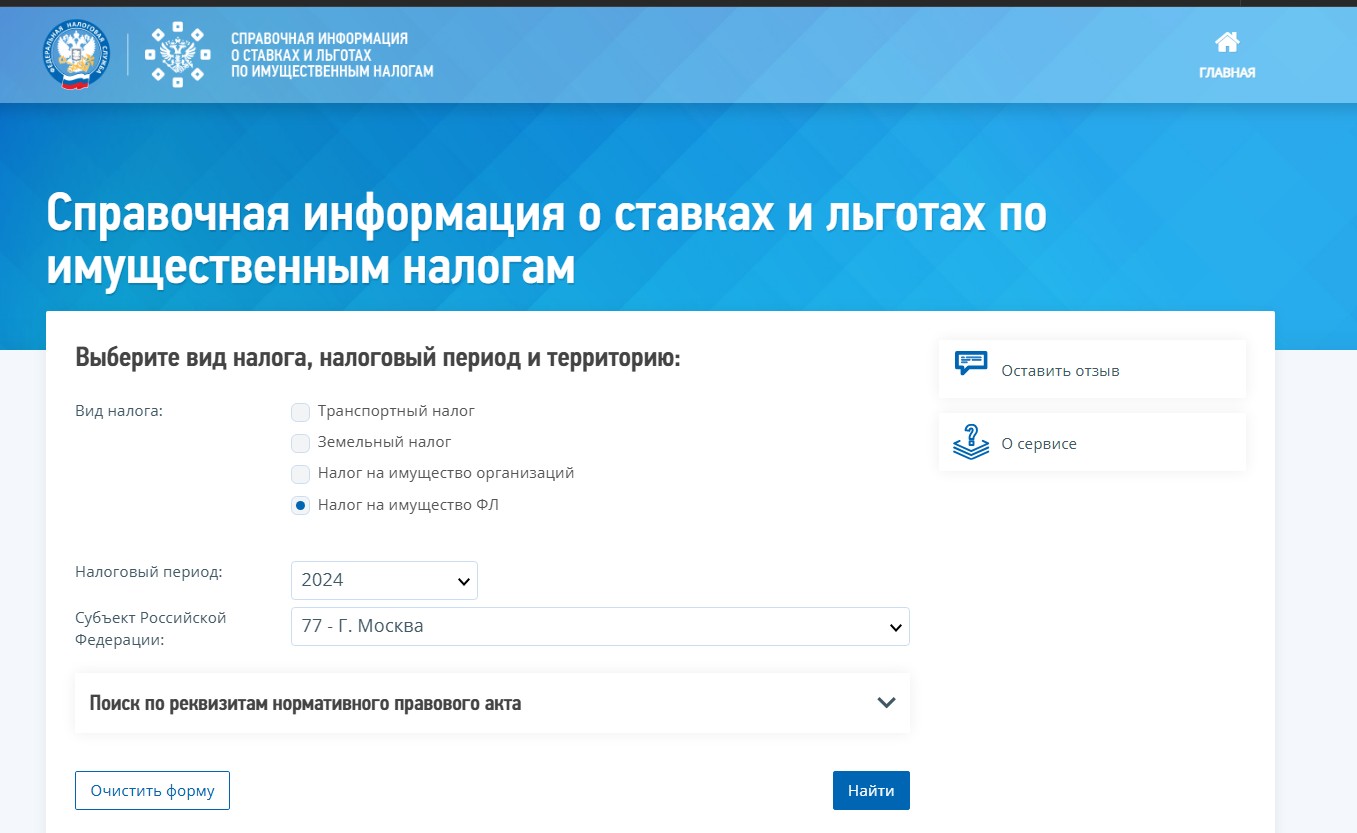Click the ГЛАВНАЯ menu label
The image size is (1357, 833).
[1227, 72]
